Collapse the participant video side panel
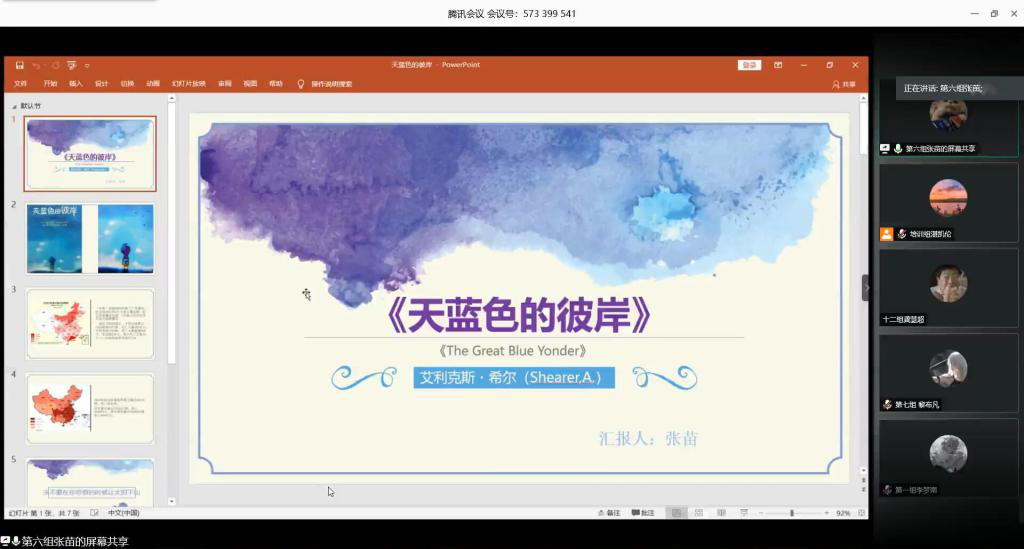 867,287
